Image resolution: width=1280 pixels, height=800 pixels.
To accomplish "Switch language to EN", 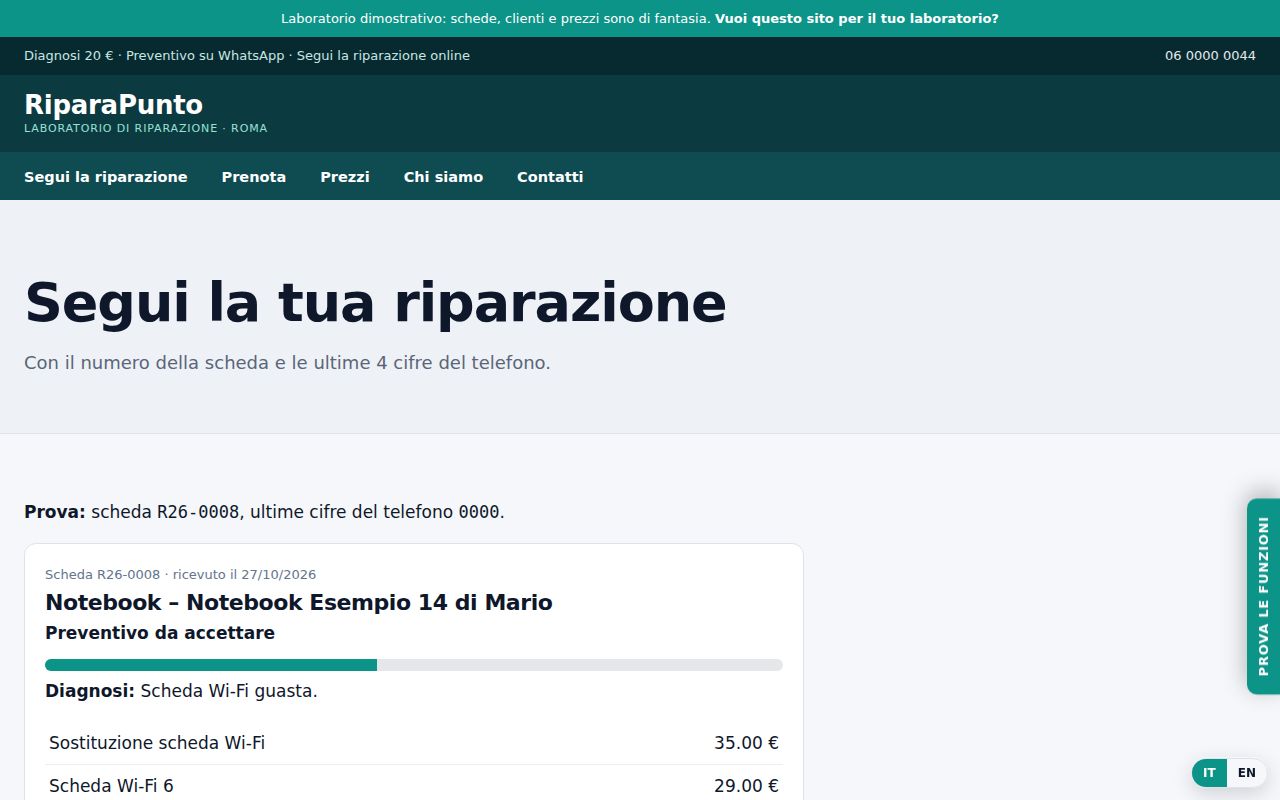I will pyautogui.click(x=1246, y=773).
